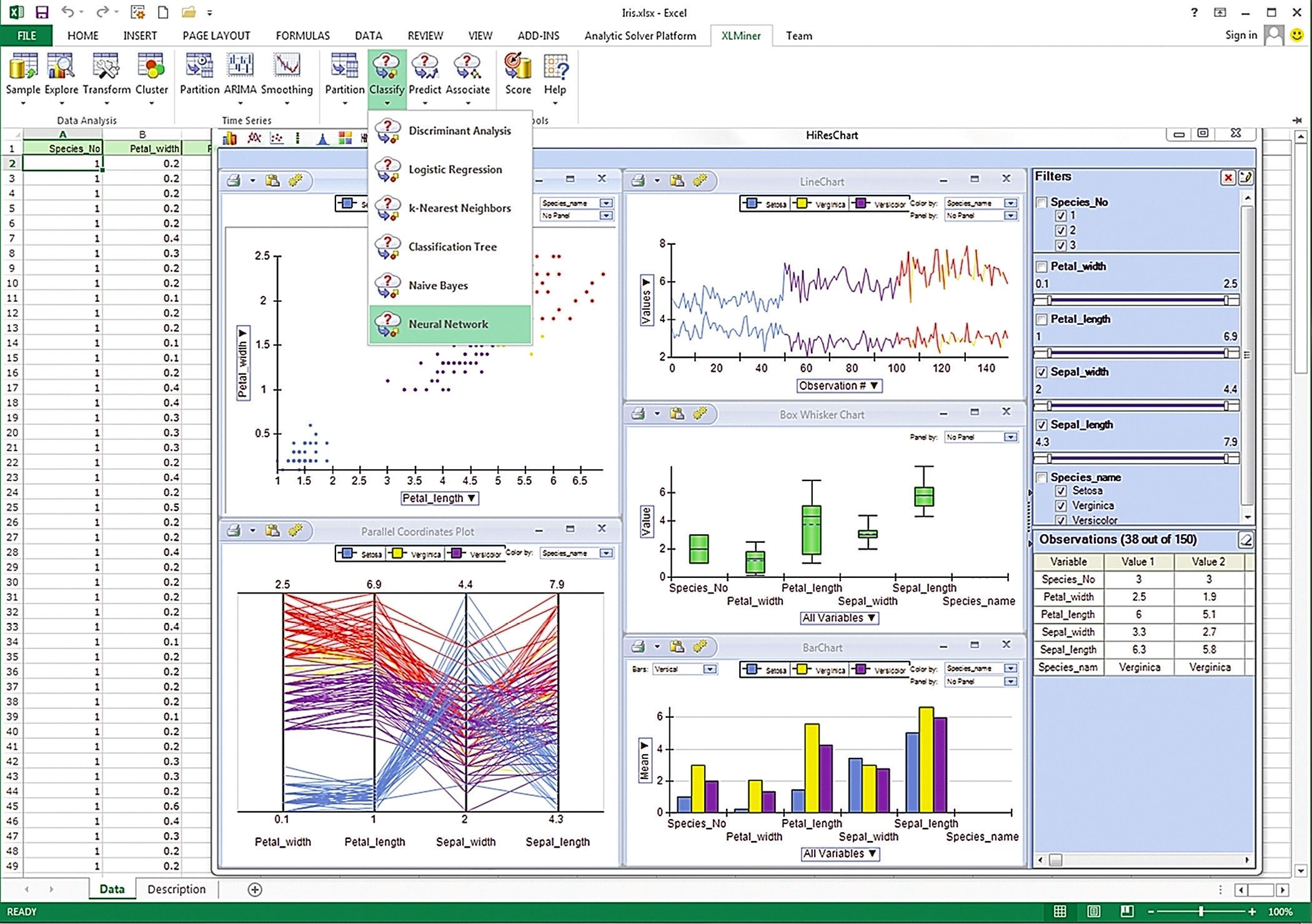
Task: Click the print icon in LineChart panel
Action: [x=638, y=181]
